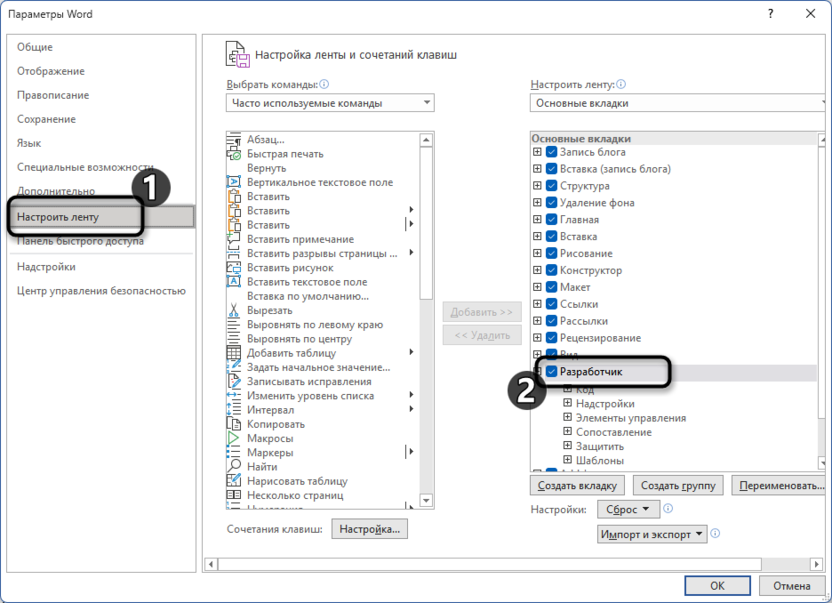
Task: Select the Быстрая печать icon
Action: click(234, 154)
